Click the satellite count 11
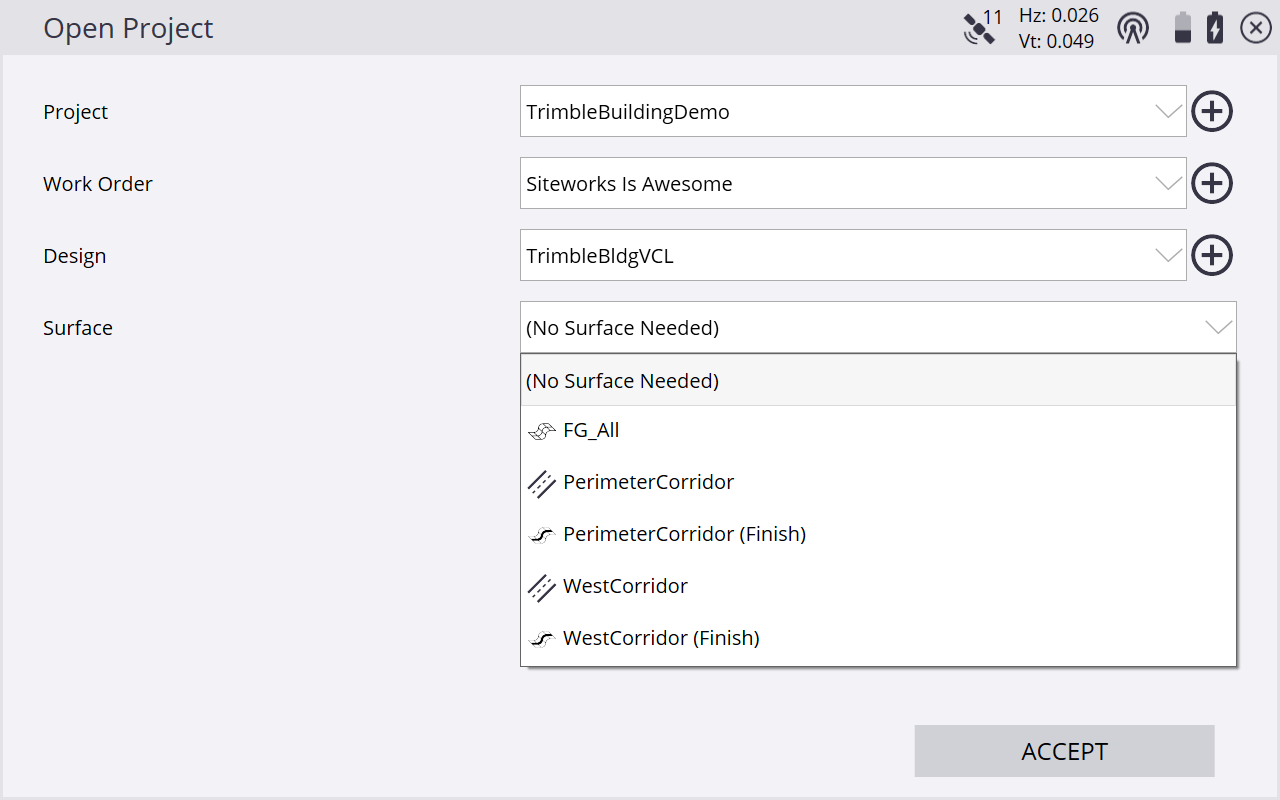Viewport: 1280px width, 800px height. [x=992, y=17]
